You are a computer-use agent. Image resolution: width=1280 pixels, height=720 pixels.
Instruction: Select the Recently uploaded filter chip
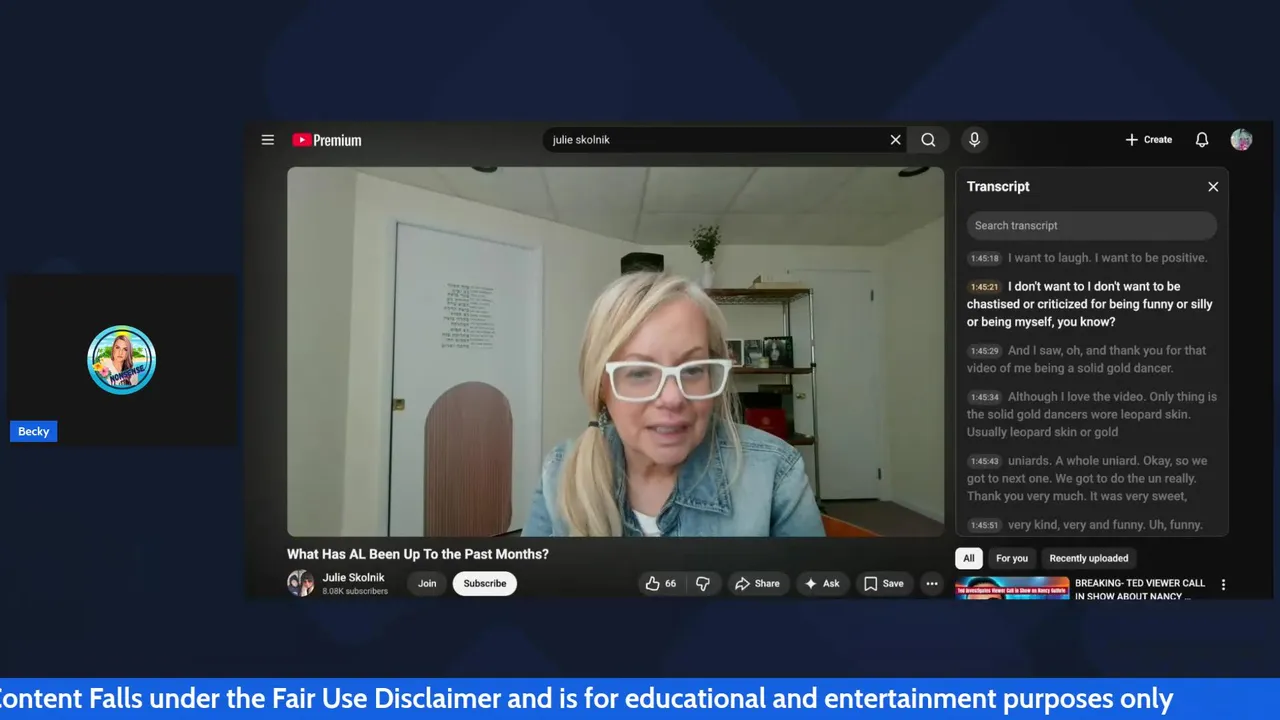pos(1089,558)
